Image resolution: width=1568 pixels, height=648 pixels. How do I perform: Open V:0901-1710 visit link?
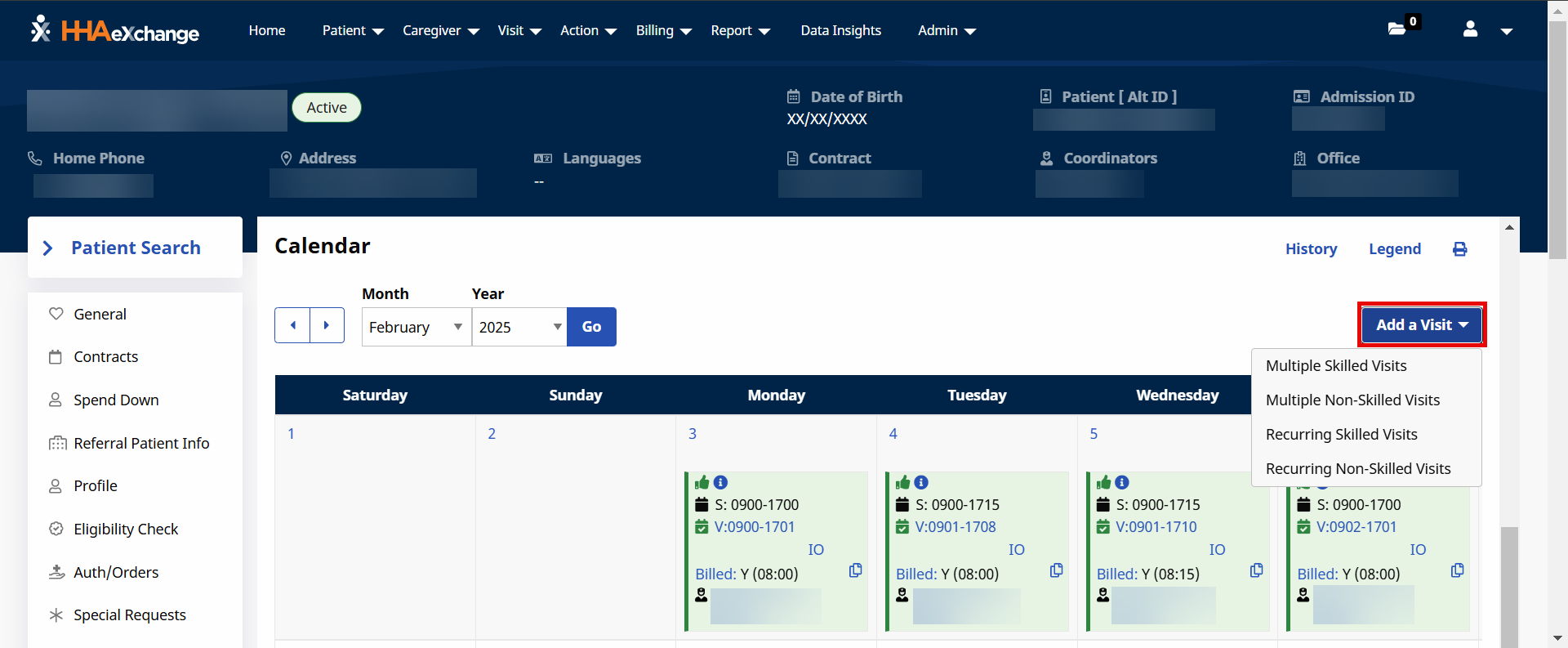pyautogui.click(x=1156, y=527)
